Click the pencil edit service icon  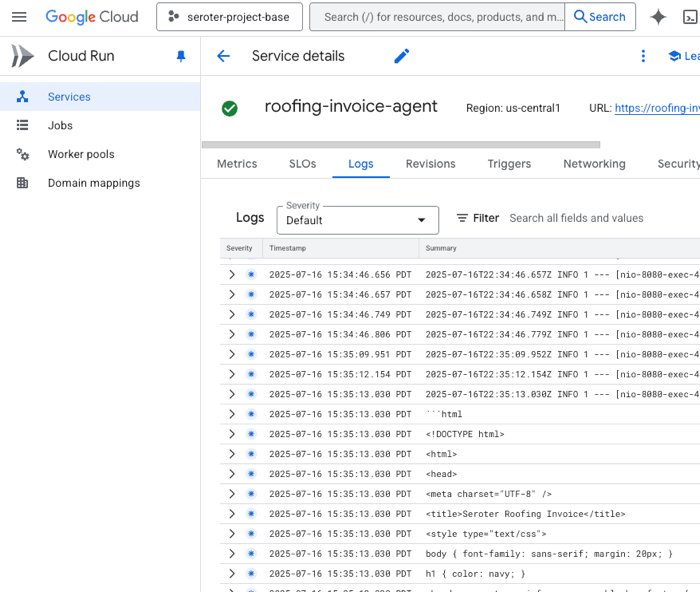click(402, 57)
